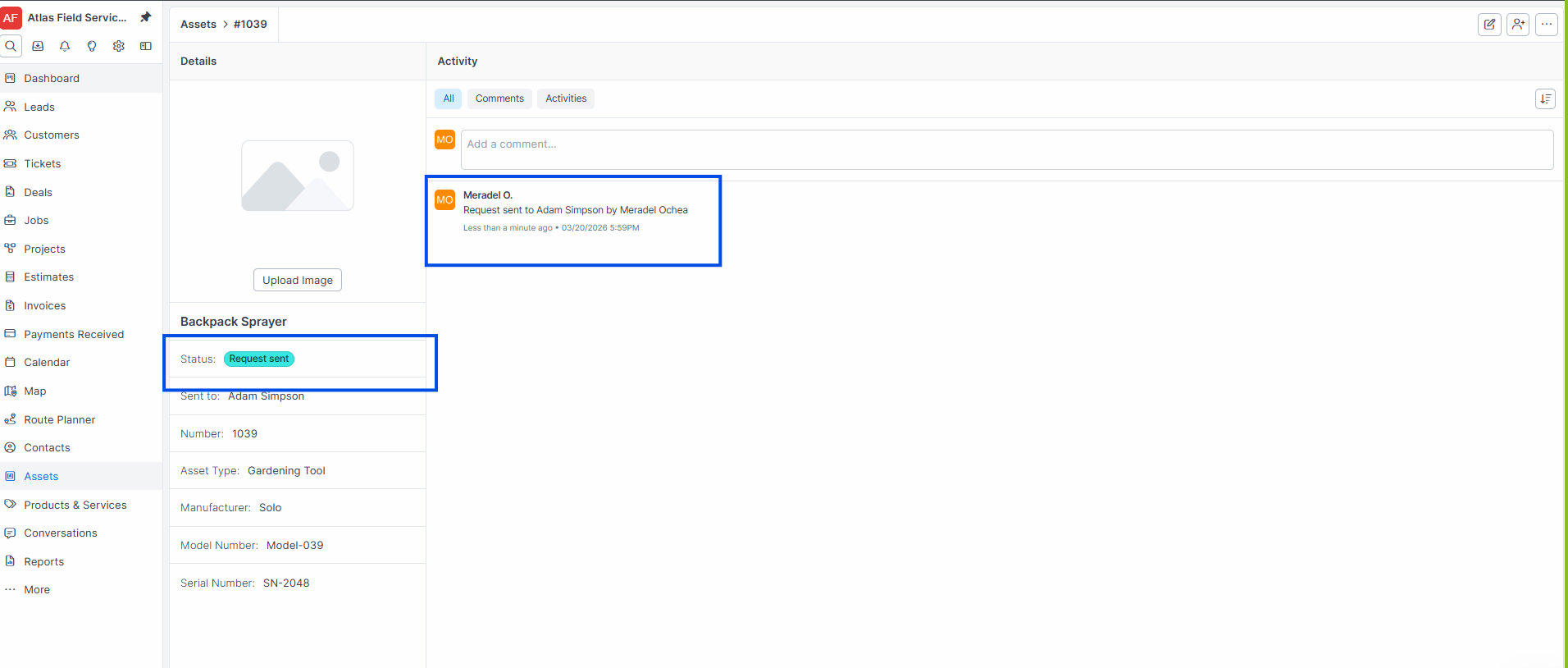Click Adam Simpson in Sent to row

pyautogui.click(x=266, y=396)
